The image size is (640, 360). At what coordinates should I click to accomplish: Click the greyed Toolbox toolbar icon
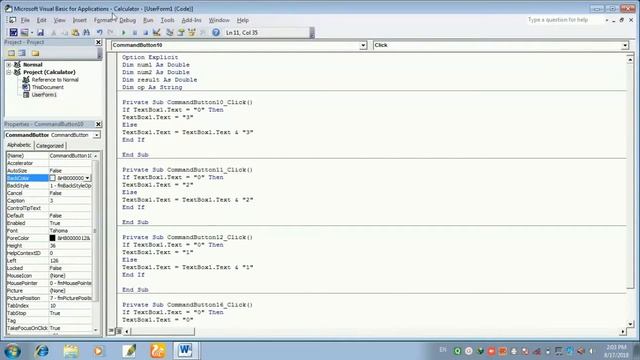tap(202, 32)
